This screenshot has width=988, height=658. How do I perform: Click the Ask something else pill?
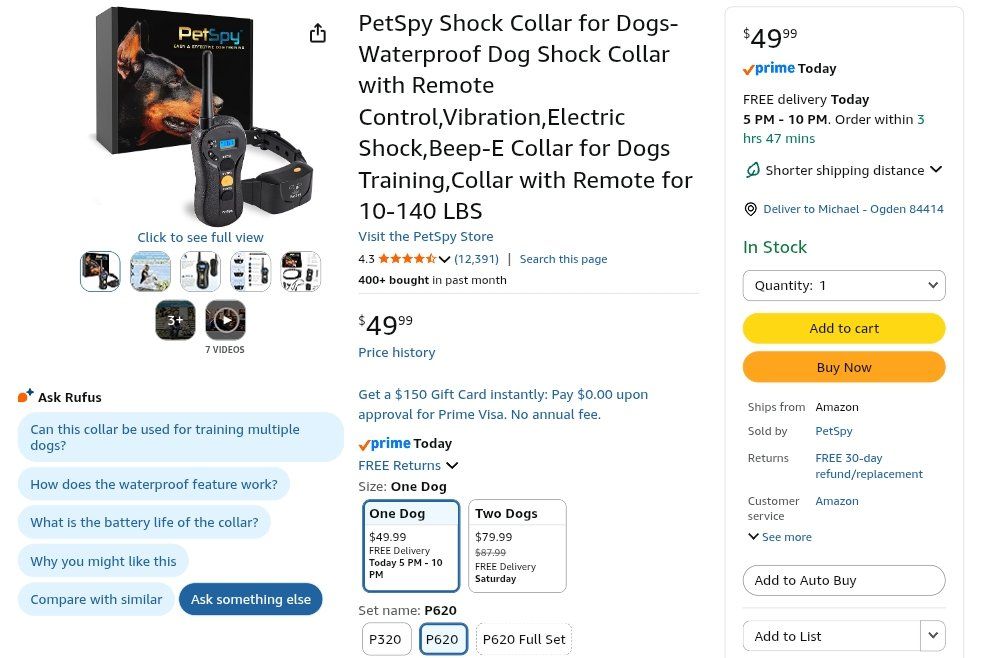click(x=250, y=599)
